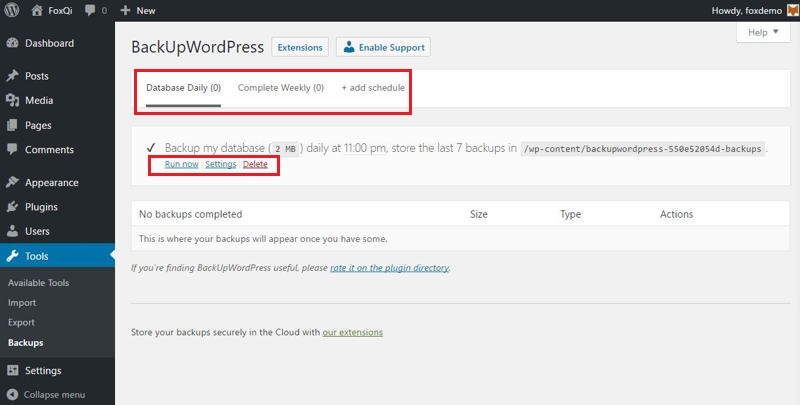This screenshot has width=800, height=405.
Task: Click the Collapse menu arrow icon
Action: (x=13, y=395)
